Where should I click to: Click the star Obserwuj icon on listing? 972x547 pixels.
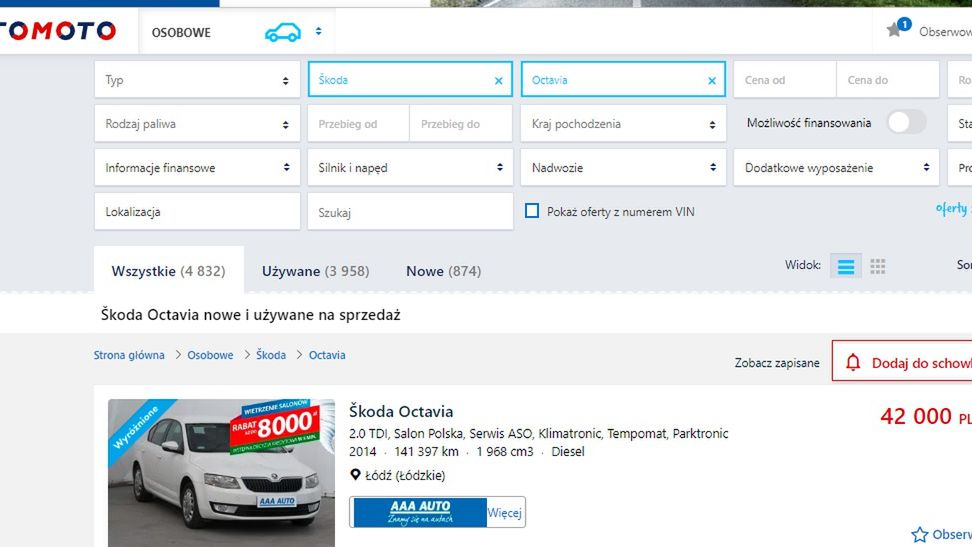pos(920,535)
